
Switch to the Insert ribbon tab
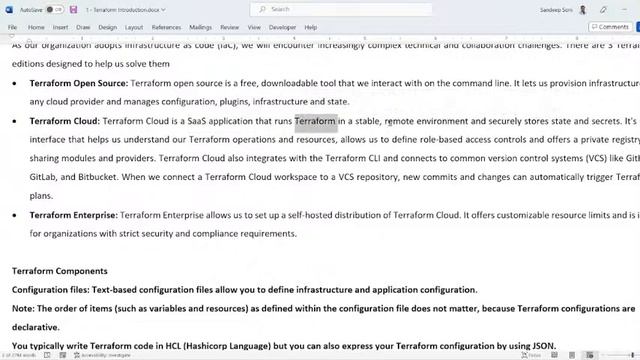point(60,27)
